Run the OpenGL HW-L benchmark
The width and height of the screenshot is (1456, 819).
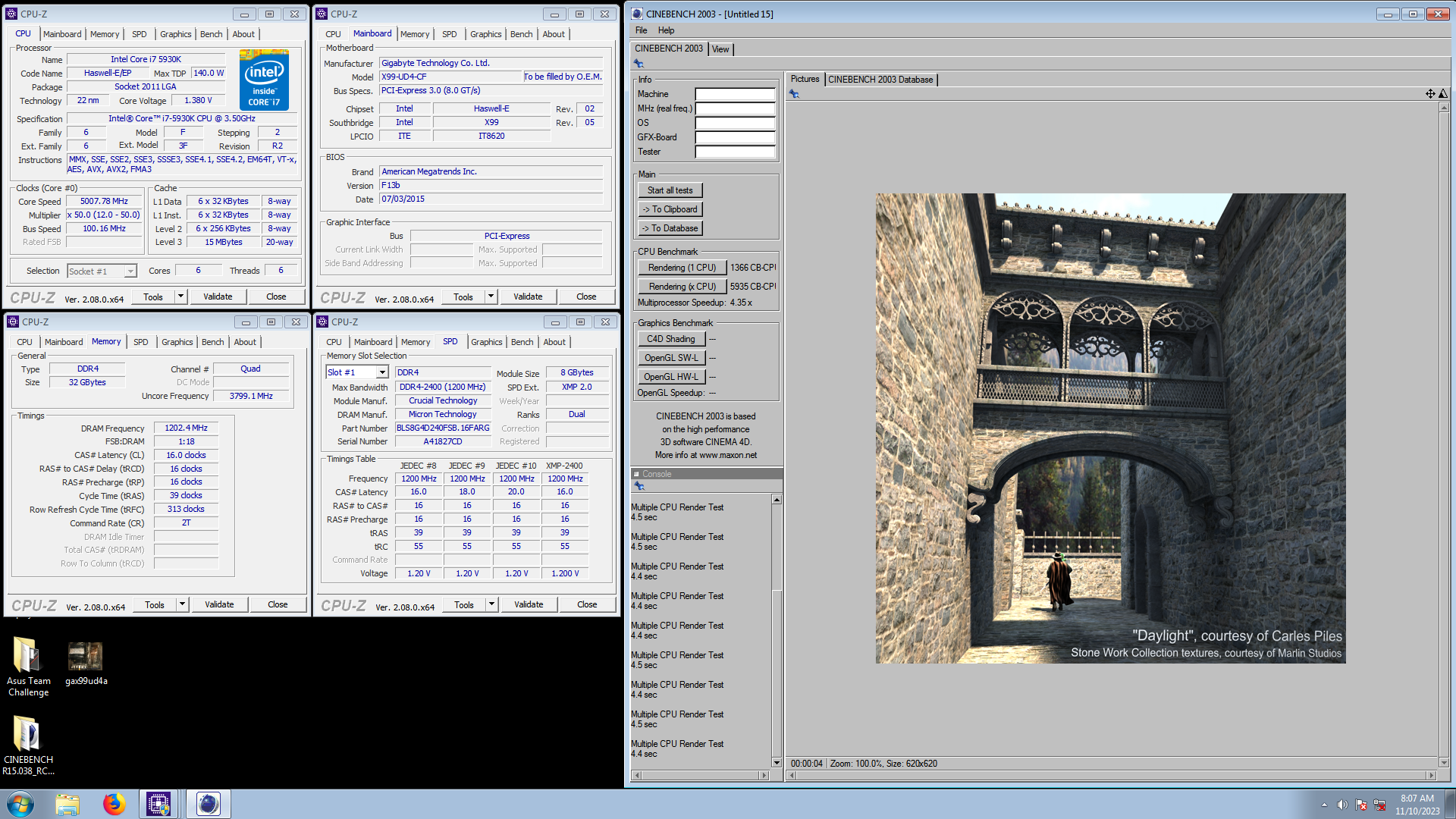[x=671, y=377]
